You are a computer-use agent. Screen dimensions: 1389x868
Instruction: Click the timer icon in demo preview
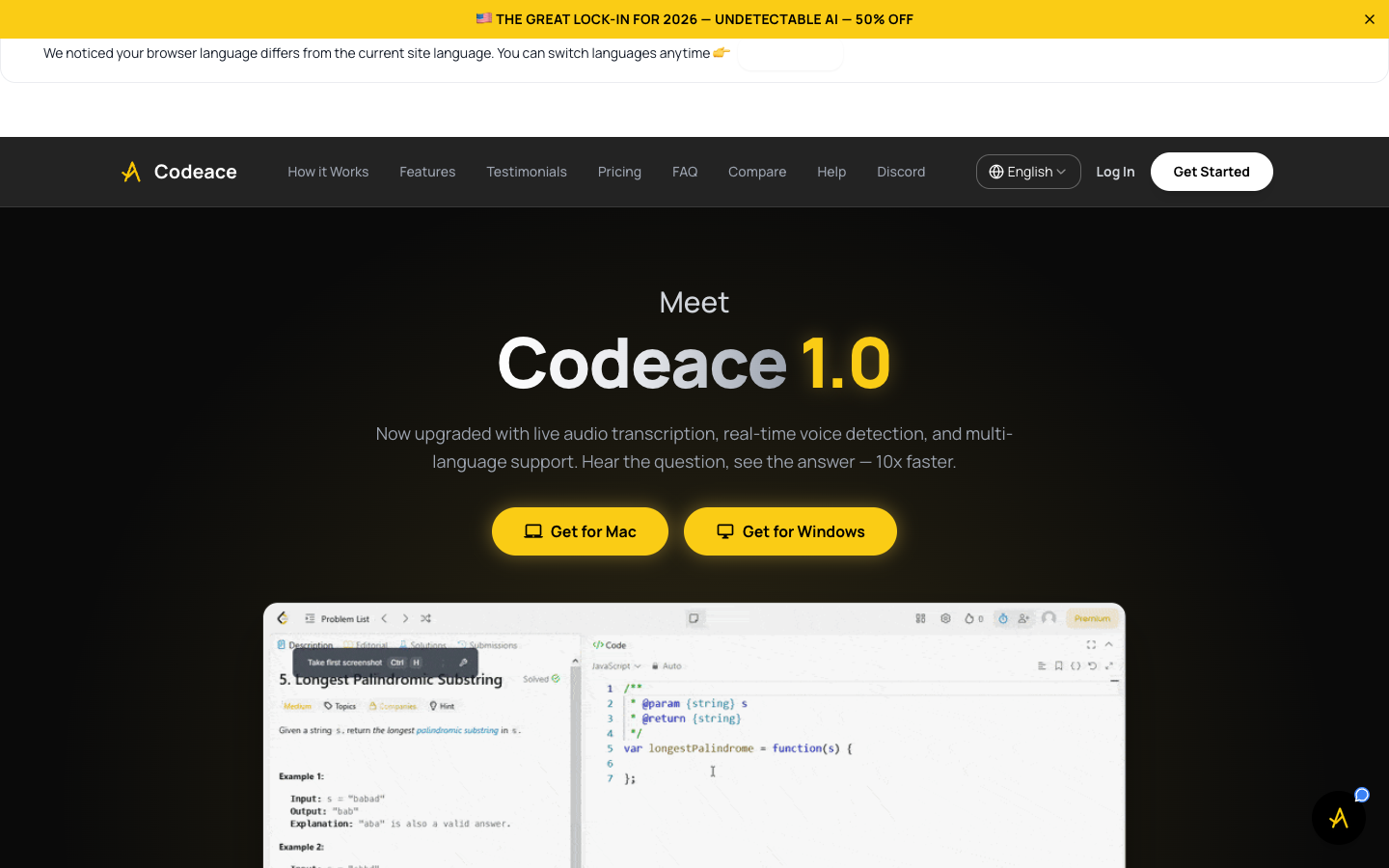(x=1003, y=618)
